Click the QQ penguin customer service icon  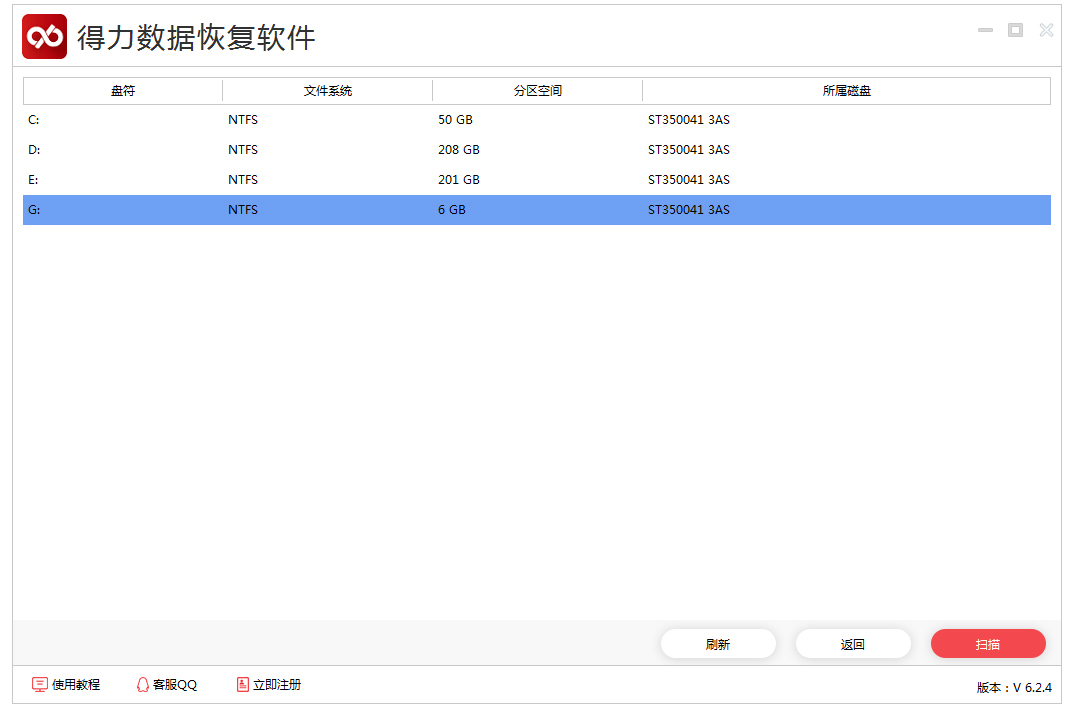142,685
